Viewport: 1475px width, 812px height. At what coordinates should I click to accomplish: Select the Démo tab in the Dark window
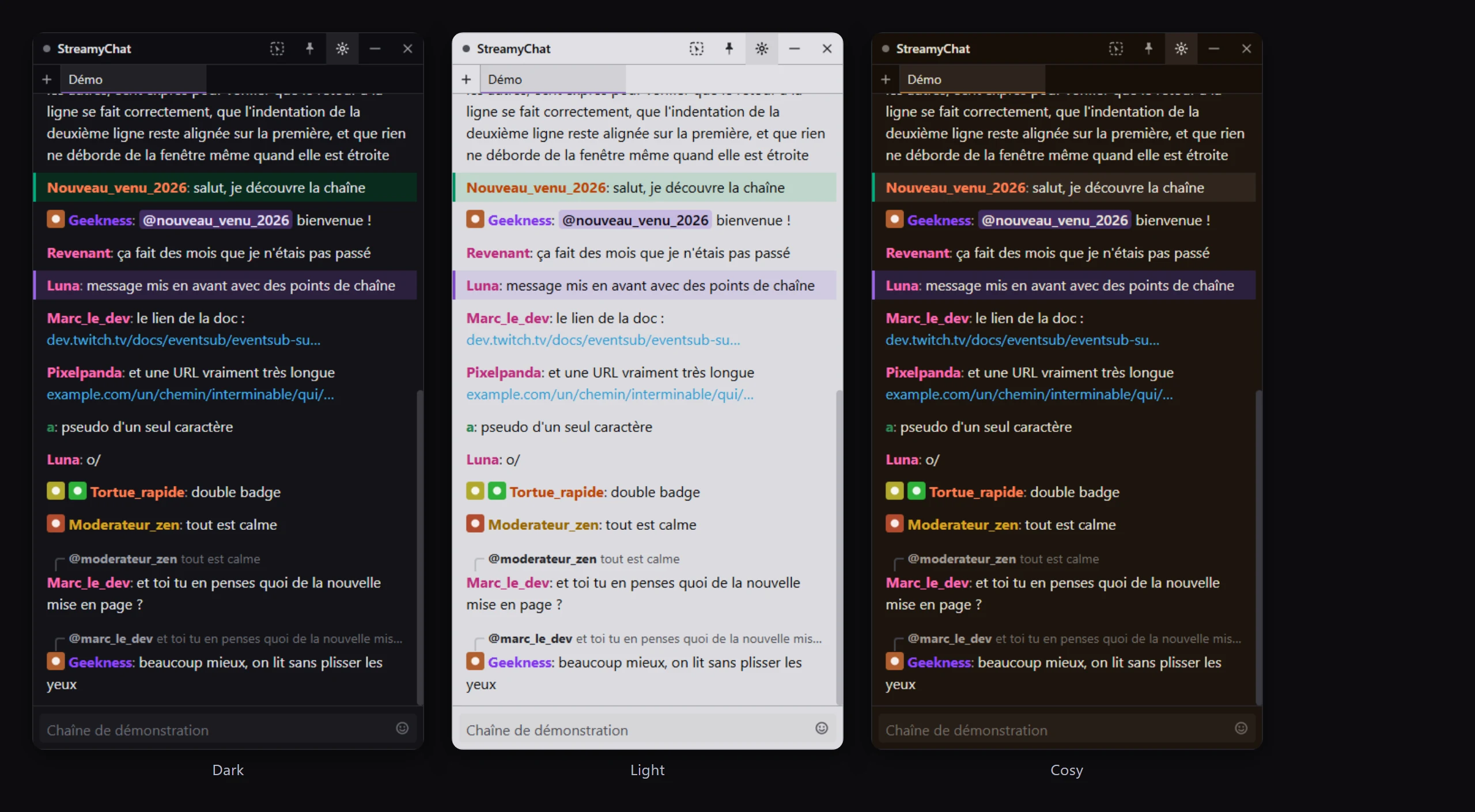pos(133,79)
